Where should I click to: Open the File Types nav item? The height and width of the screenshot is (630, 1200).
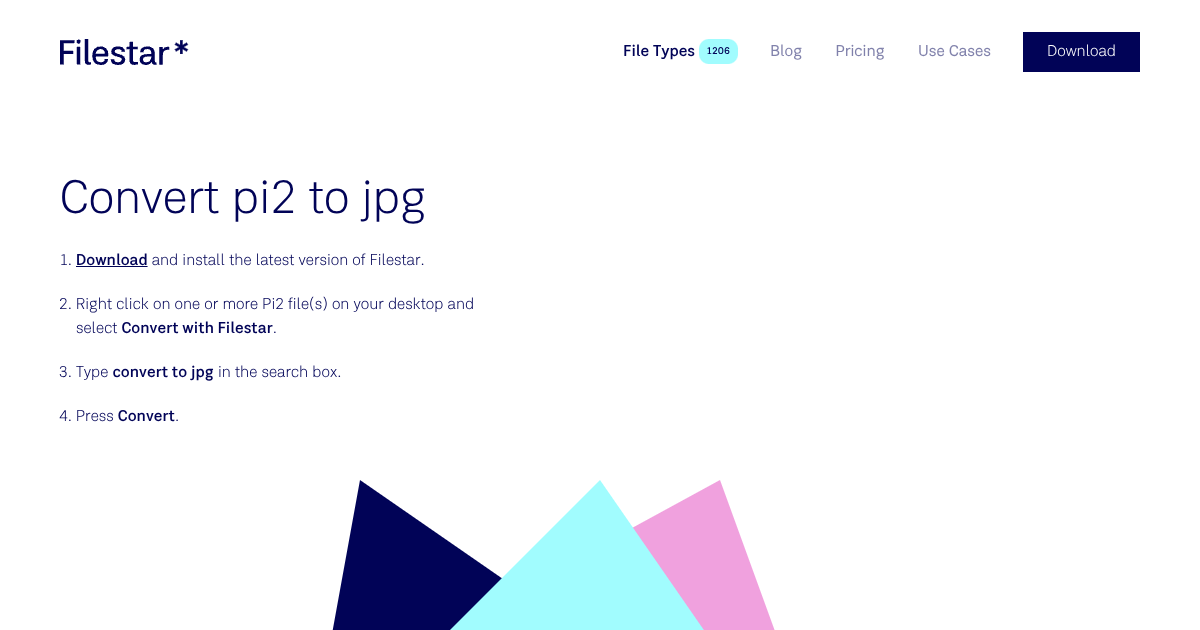click(658, 51)
